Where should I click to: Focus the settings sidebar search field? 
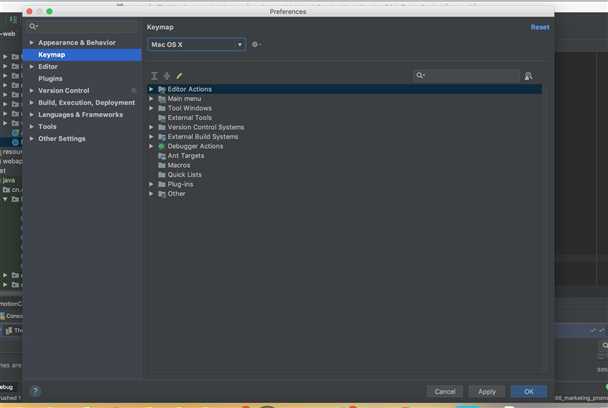click(82, 26)
